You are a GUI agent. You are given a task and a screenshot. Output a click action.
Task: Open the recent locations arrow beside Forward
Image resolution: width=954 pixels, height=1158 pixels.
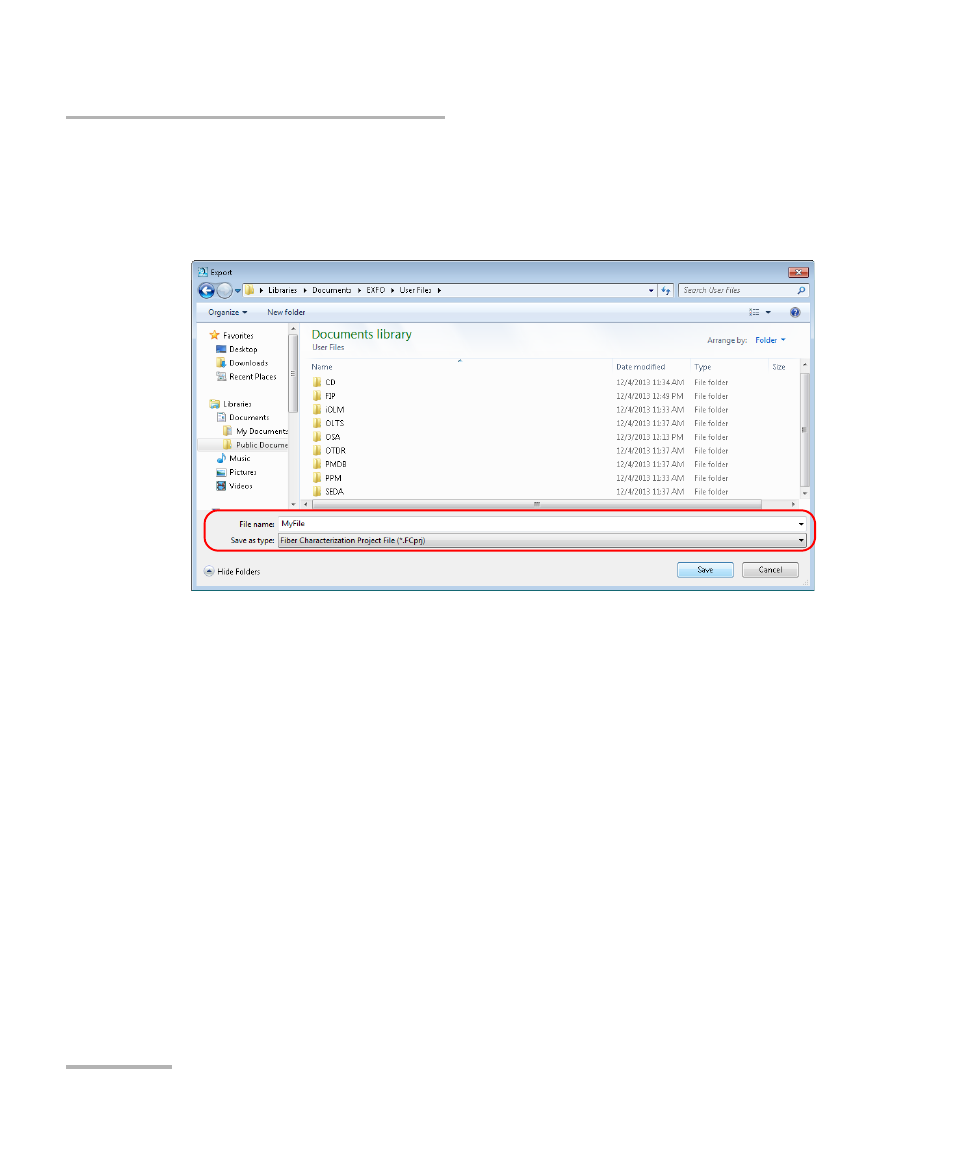coord(238,291)
